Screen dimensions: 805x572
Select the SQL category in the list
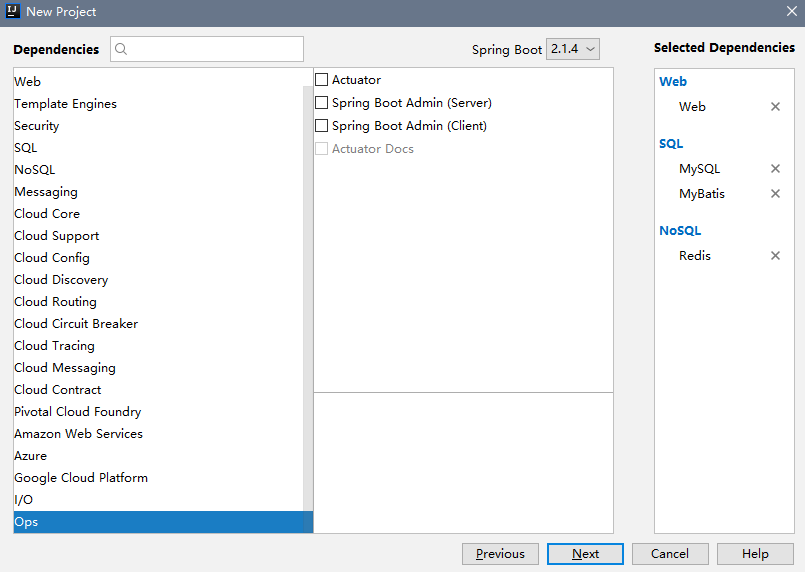pyautogui.click(x=159, y=148)
